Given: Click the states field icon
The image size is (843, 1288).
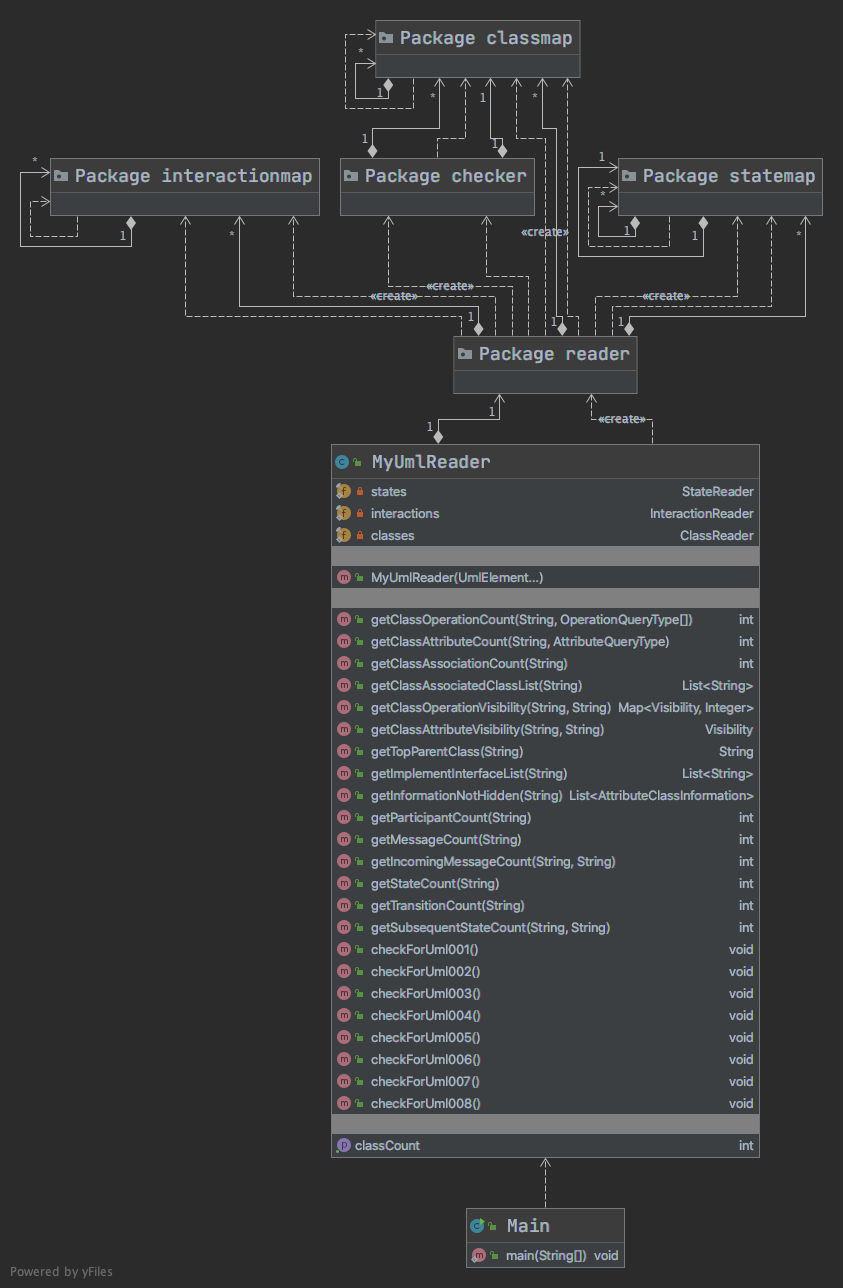Looking at the screenshot, I should click(x=343, y=491).
